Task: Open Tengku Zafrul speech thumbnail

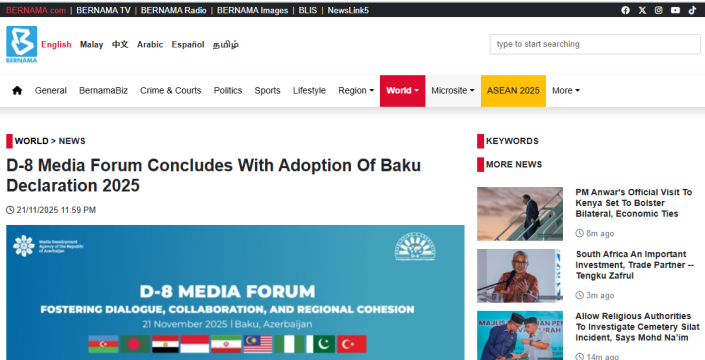Action: point(520,276)
